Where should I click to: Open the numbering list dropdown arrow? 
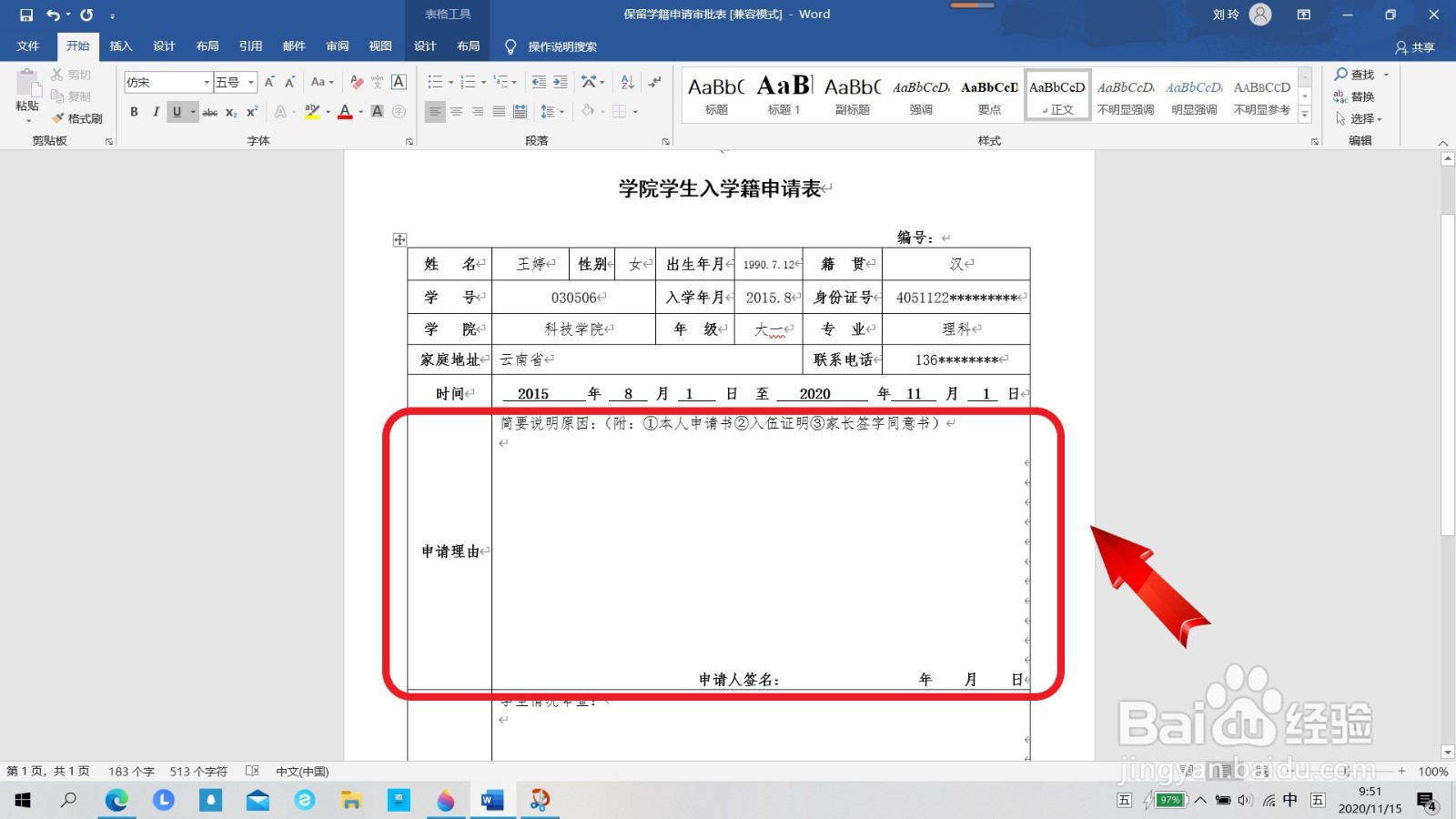pyautogui.click(x=483, y=82)
